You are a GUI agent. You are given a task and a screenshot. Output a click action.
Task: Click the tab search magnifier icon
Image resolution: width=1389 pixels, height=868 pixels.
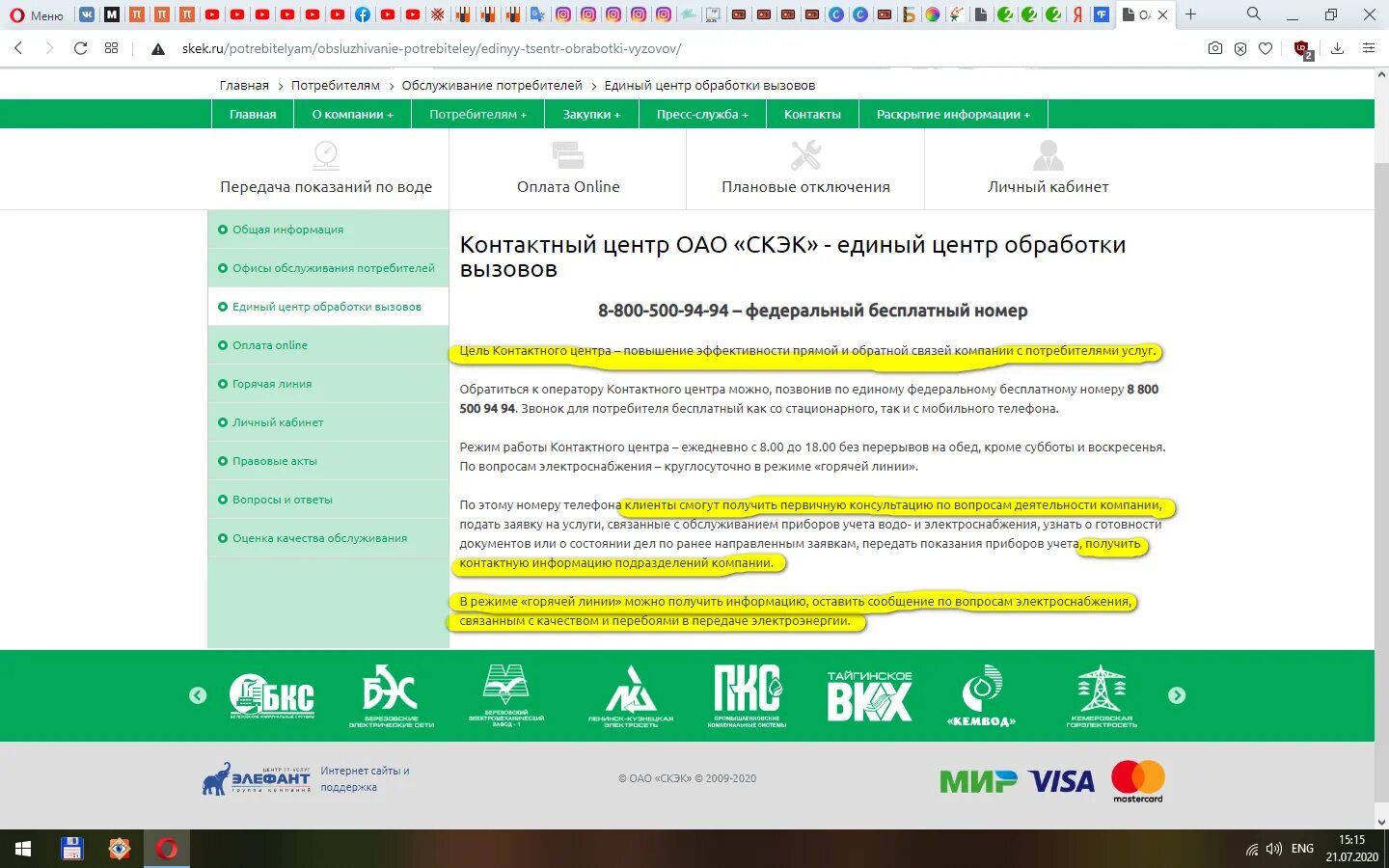[x=1254, y=14]
